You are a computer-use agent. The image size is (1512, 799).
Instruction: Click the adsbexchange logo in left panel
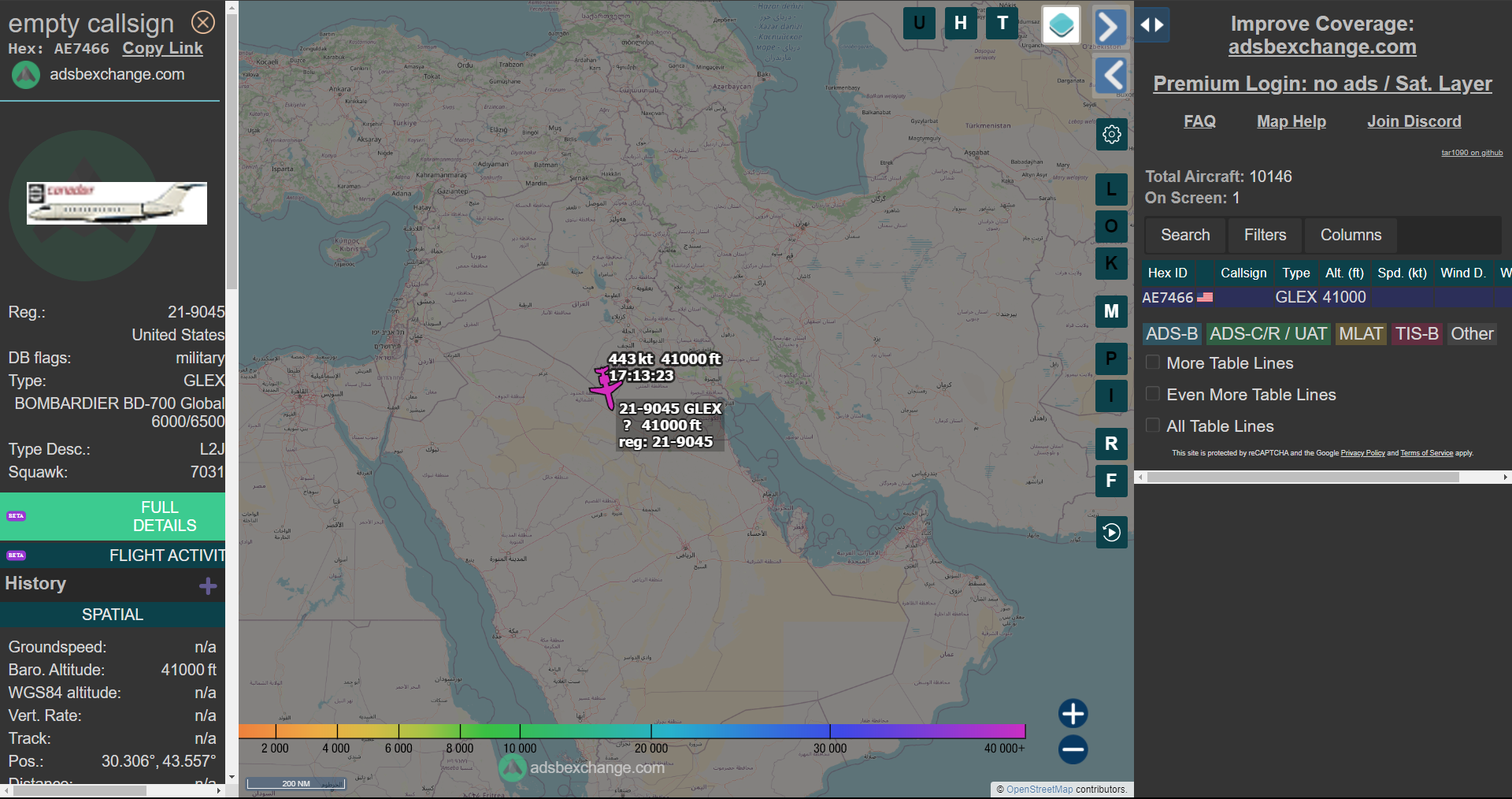[x=26, y=75]
